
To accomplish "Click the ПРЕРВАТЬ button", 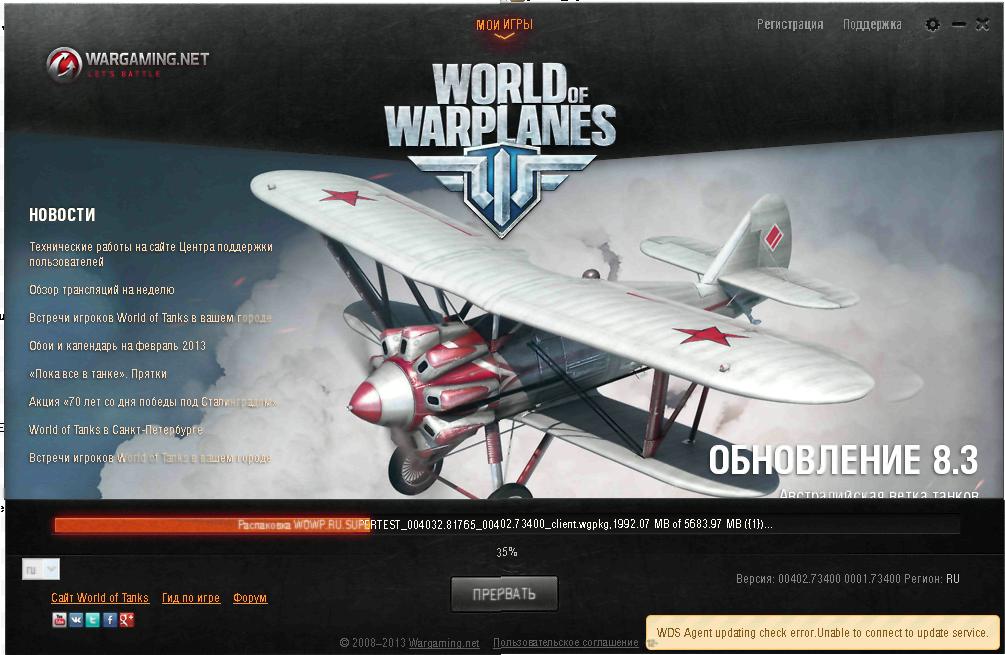I will tap(504, 594).
